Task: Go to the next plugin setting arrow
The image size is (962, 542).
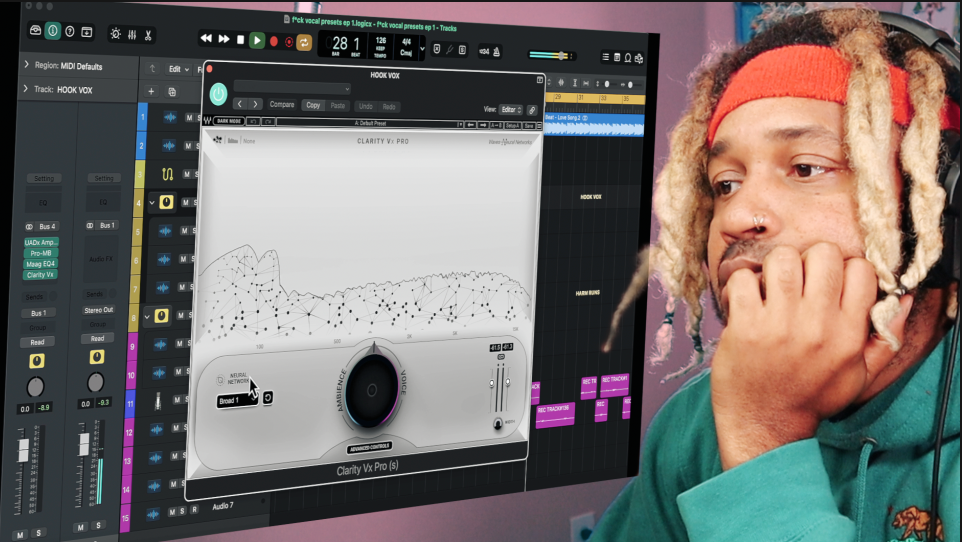Action: (x=255, y=104)
